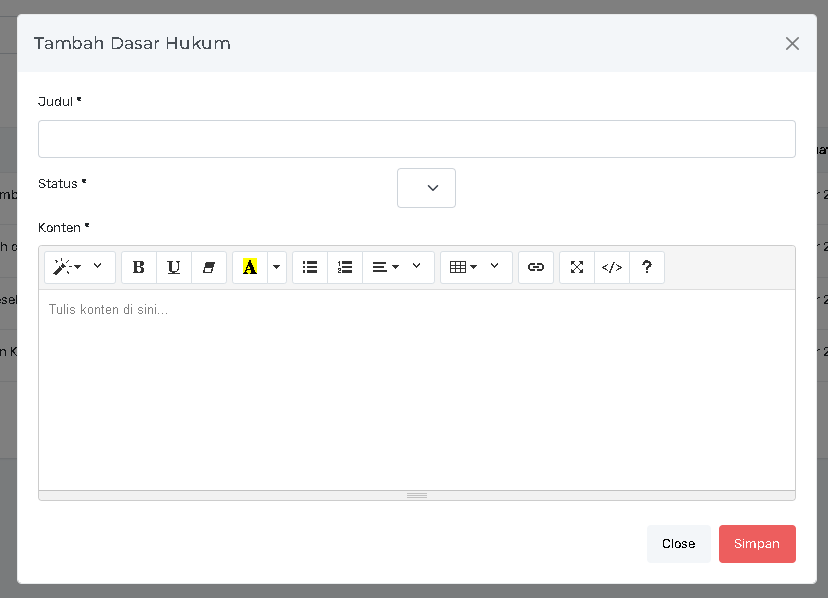This screenshot has height=598, width=828.
Task: Open the paragraph alignment dropdown
Action: pos(398,268)
